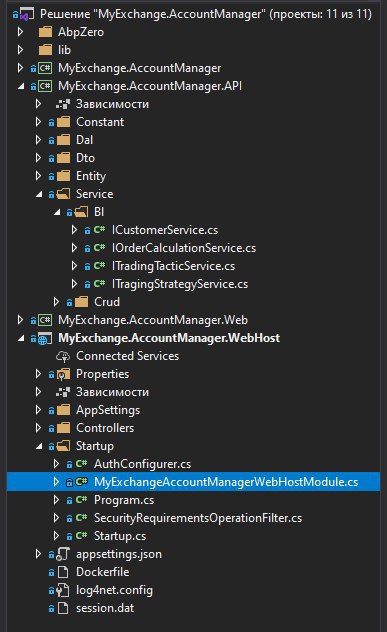This screenshot has width=387, height=632.
Task: Select the Program.cs file name
Action: point(124,500)
